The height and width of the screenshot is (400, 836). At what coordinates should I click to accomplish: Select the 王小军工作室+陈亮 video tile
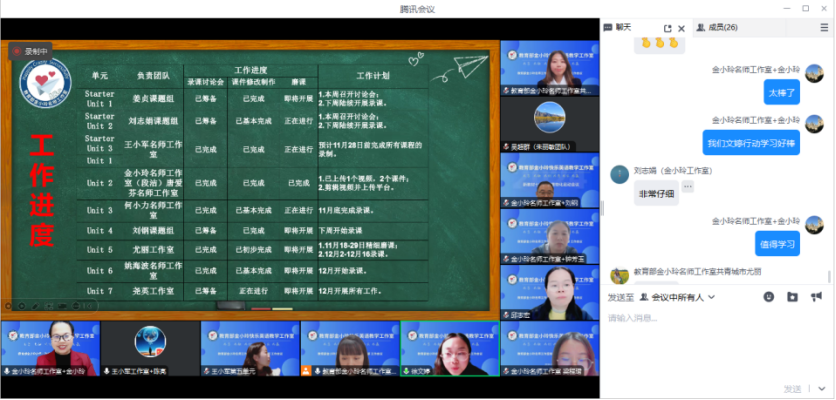(150, 349)
